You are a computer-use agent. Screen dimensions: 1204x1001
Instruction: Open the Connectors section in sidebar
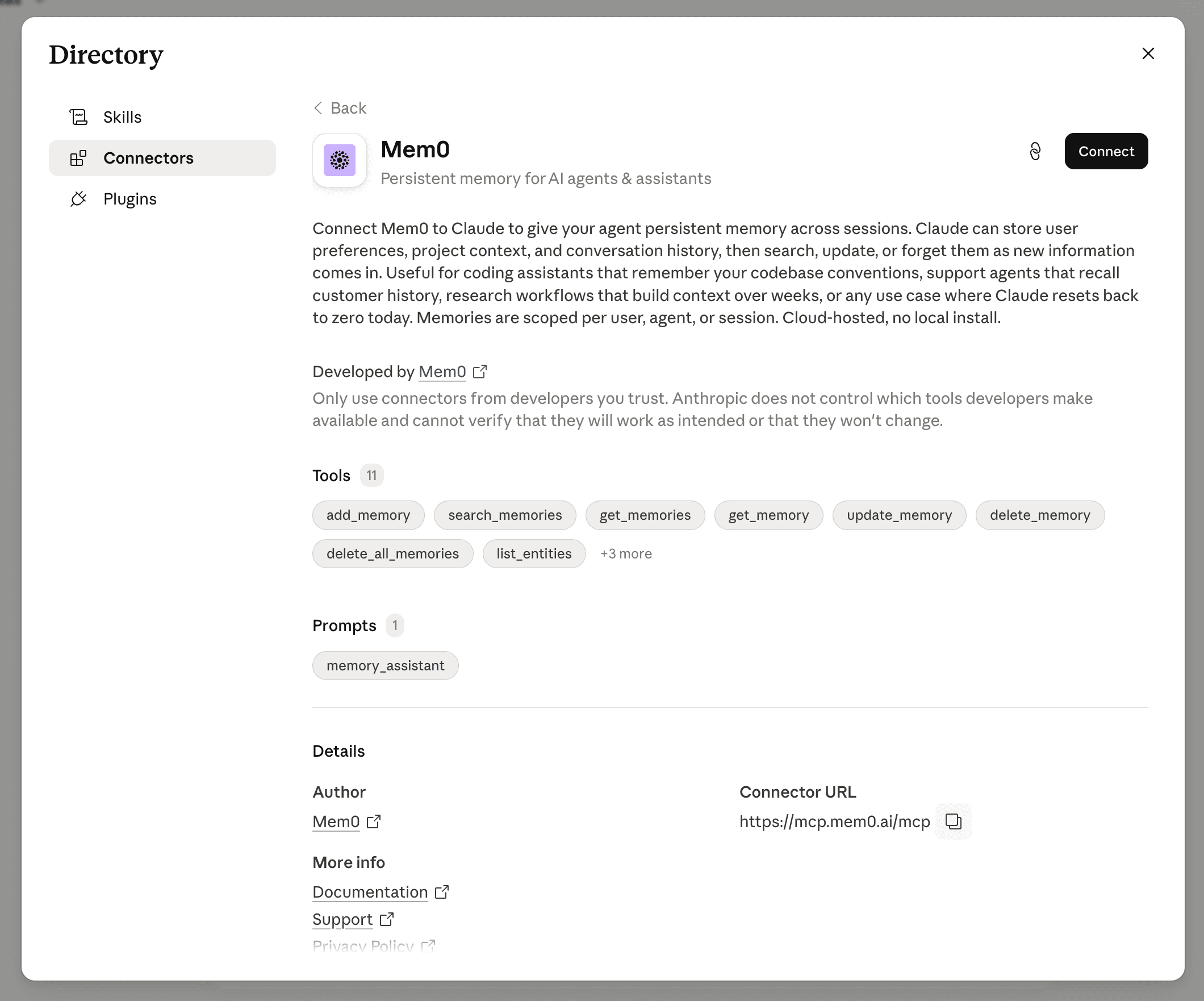(x=162, y=158)
